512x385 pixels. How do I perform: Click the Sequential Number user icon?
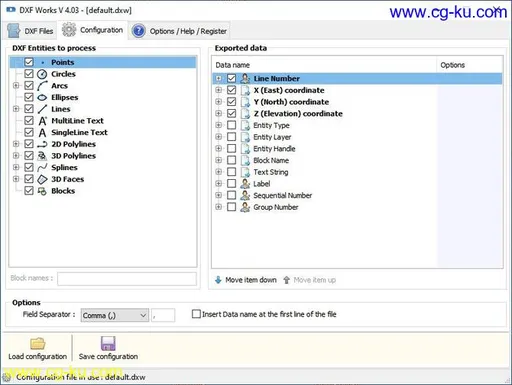pyautogui.click(x=245, y=195)
